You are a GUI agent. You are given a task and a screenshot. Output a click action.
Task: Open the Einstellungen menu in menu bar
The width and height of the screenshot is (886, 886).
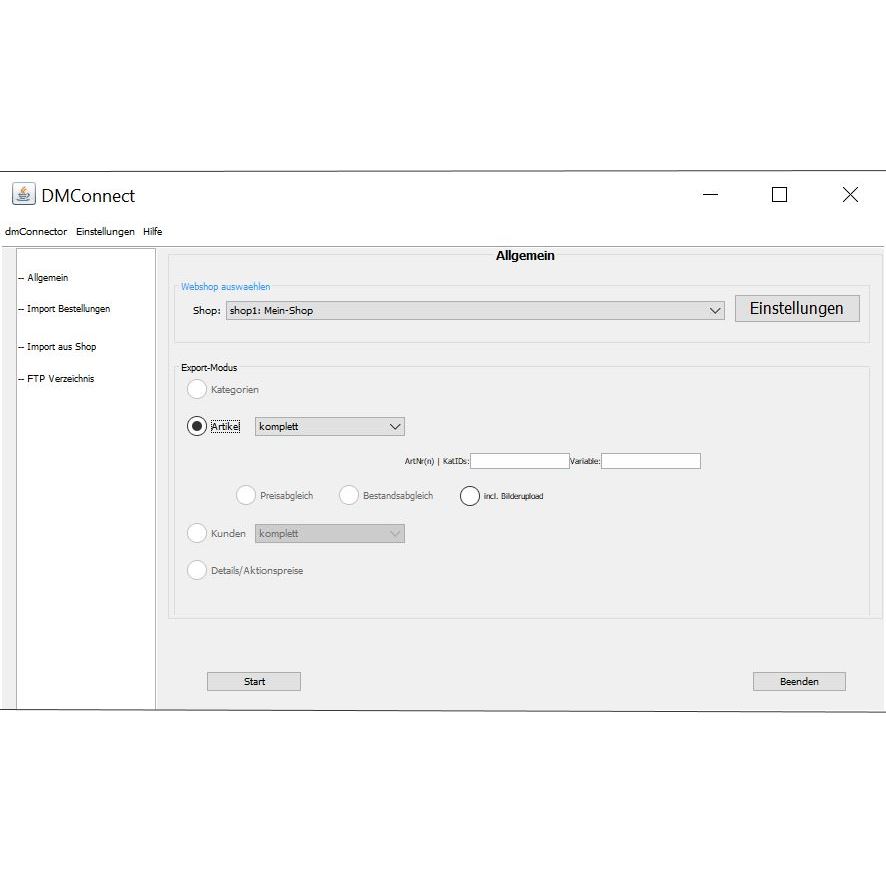click(x=105, y=232)
